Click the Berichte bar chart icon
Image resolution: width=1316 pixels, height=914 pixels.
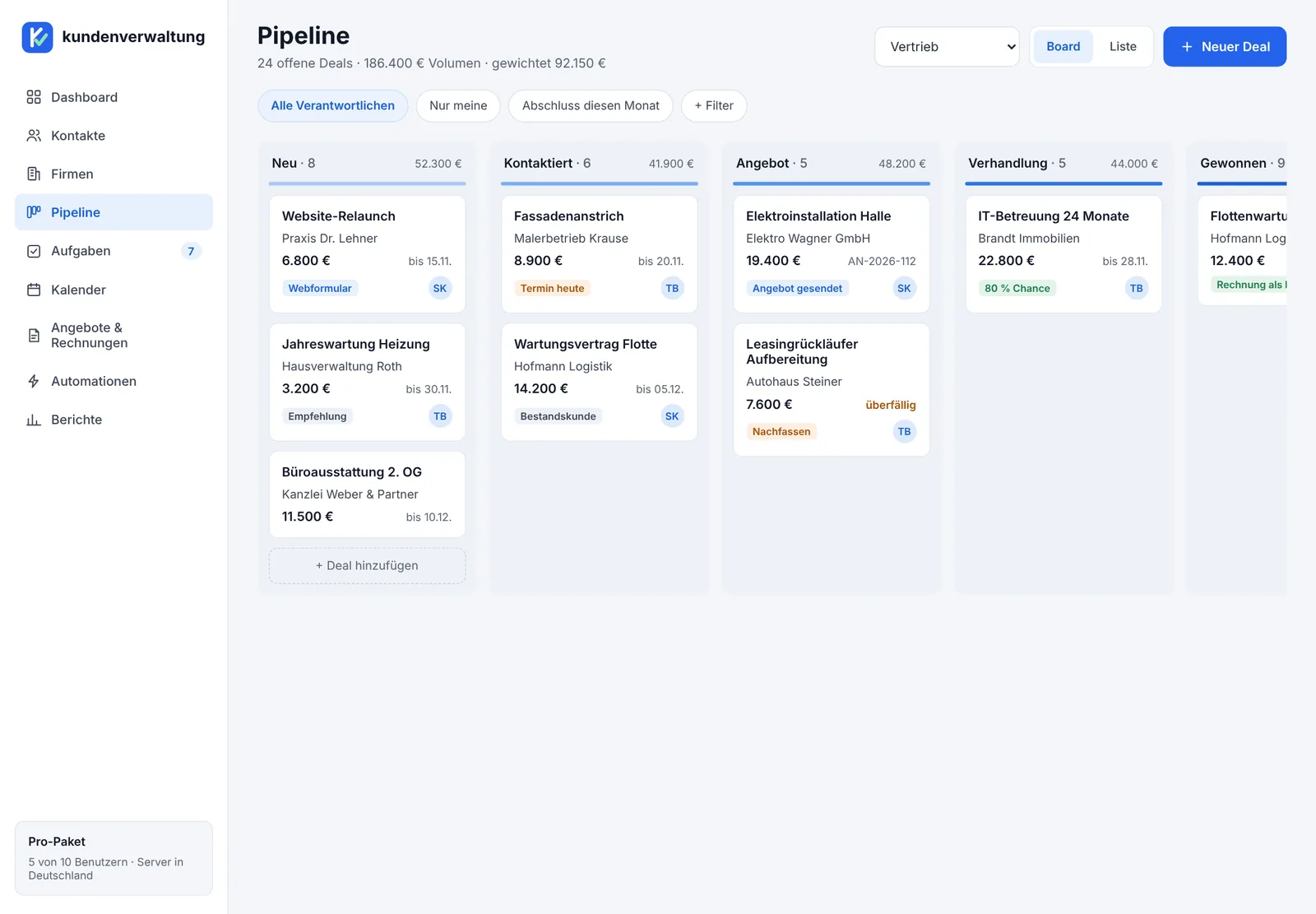pos(34,420)
